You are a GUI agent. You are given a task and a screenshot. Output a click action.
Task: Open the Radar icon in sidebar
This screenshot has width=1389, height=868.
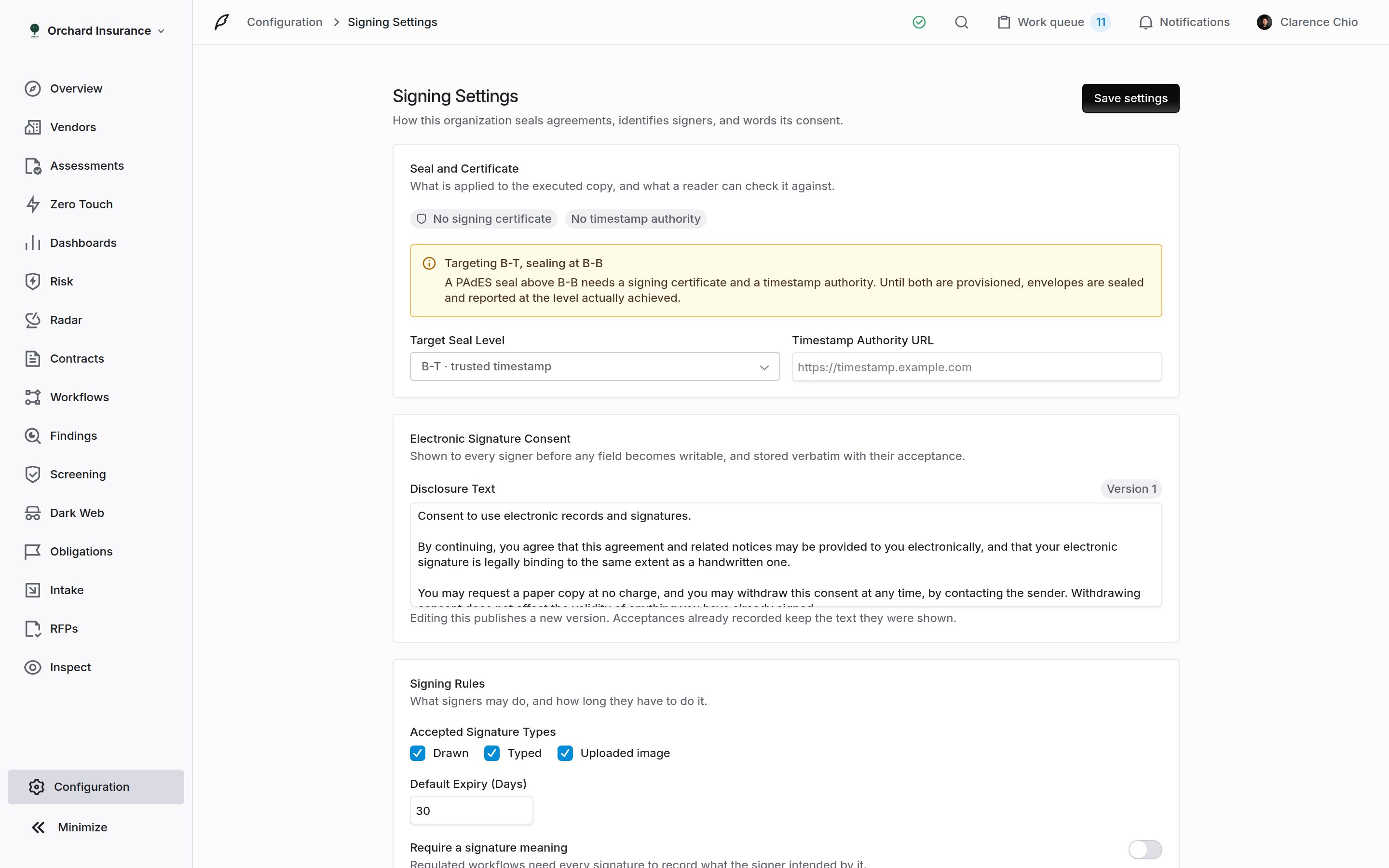coord(33,320)
